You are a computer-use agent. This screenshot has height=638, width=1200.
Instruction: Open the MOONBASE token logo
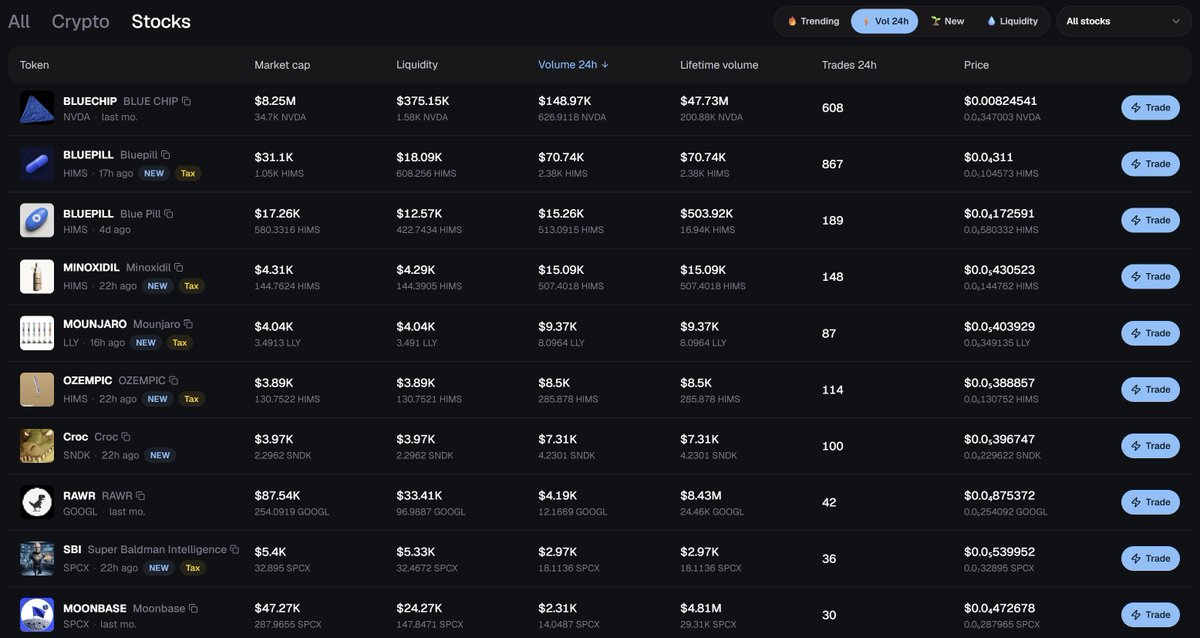click(37, 615)
